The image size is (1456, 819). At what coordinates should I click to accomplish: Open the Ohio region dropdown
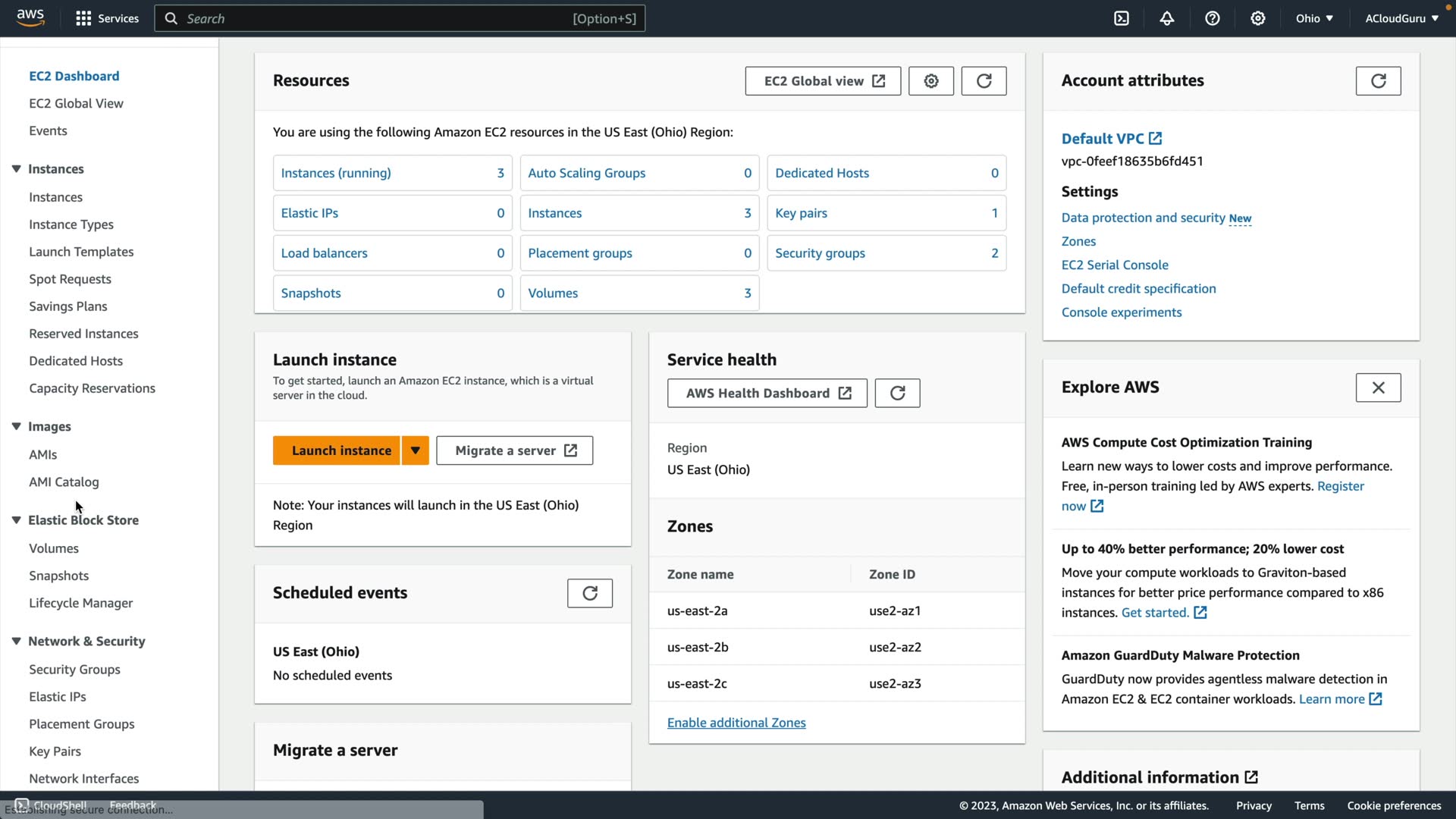(1314, 18)
